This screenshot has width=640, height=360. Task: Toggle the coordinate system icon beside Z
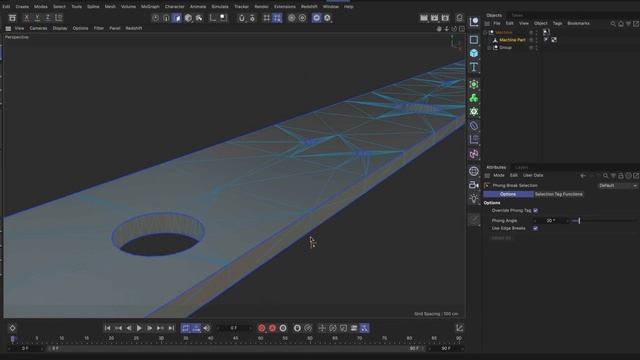click(x=59, y=18)
